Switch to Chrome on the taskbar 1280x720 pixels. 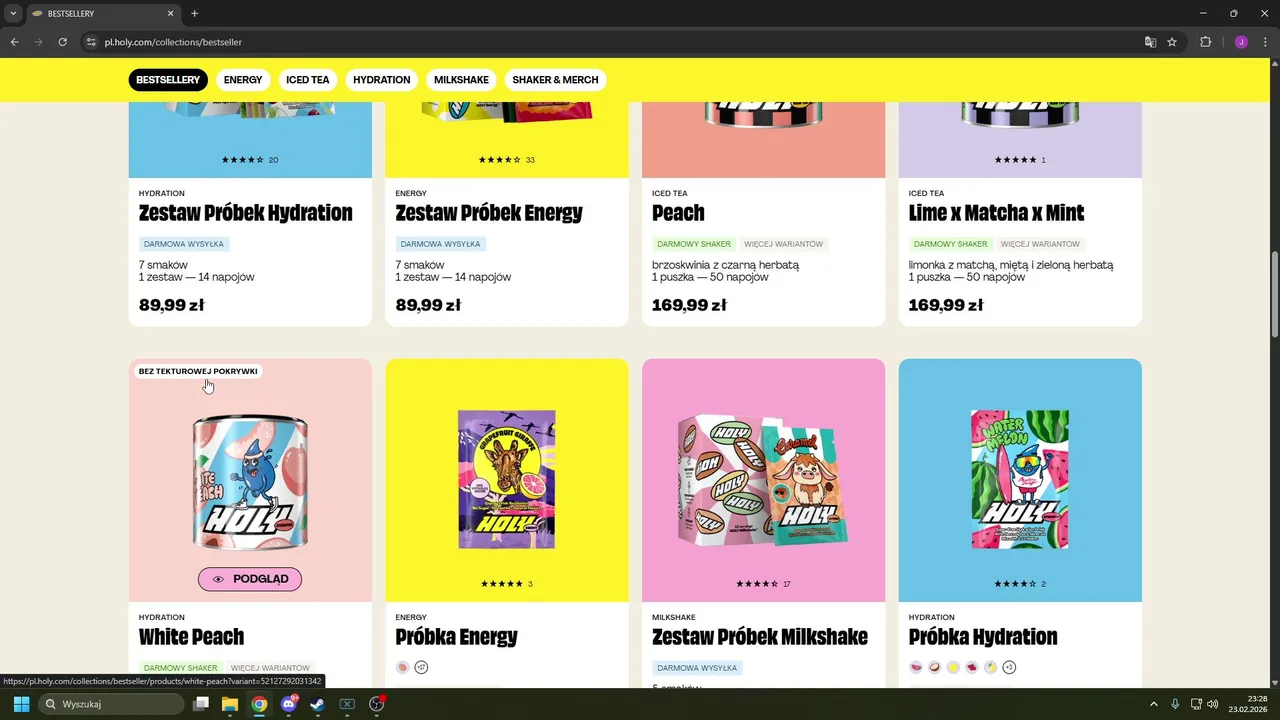coord(259,704)
